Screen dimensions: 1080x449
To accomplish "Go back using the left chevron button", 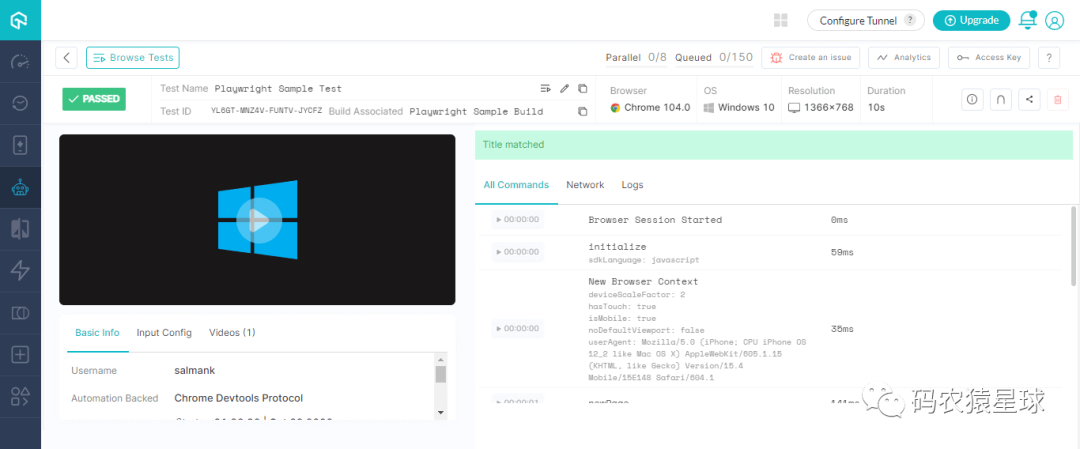I will tap(66, 58).
